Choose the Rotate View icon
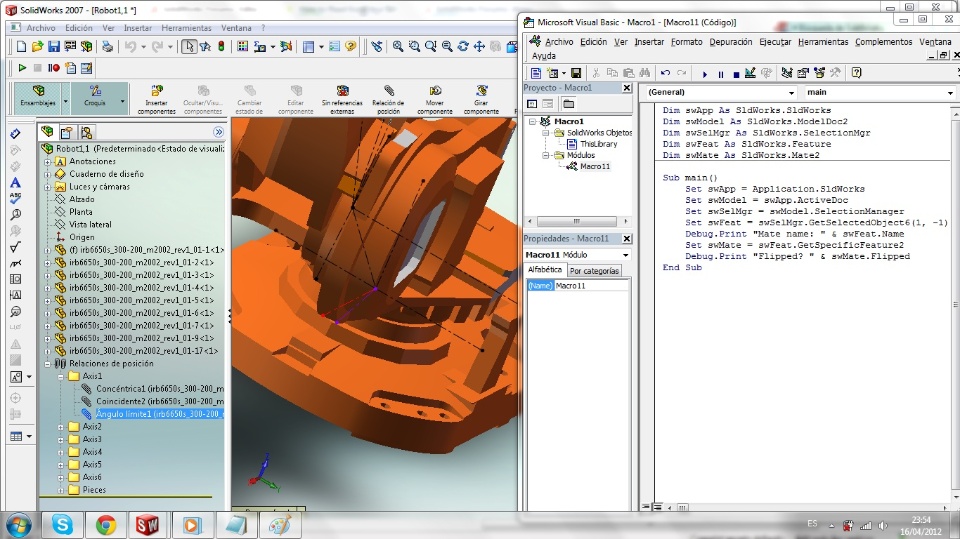 pyautogui.click(x=463, y=47)
